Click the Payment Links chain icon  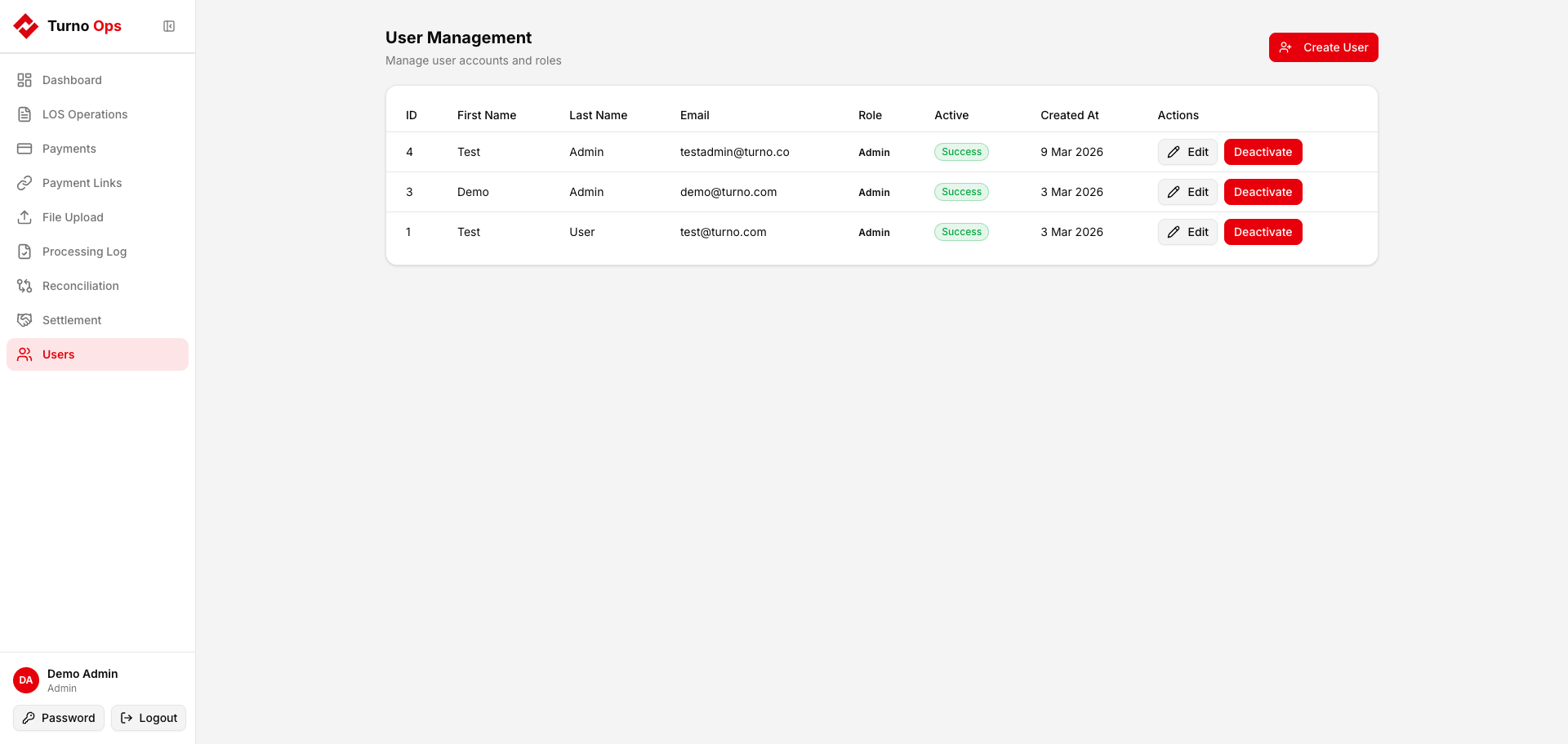(24, 183)
